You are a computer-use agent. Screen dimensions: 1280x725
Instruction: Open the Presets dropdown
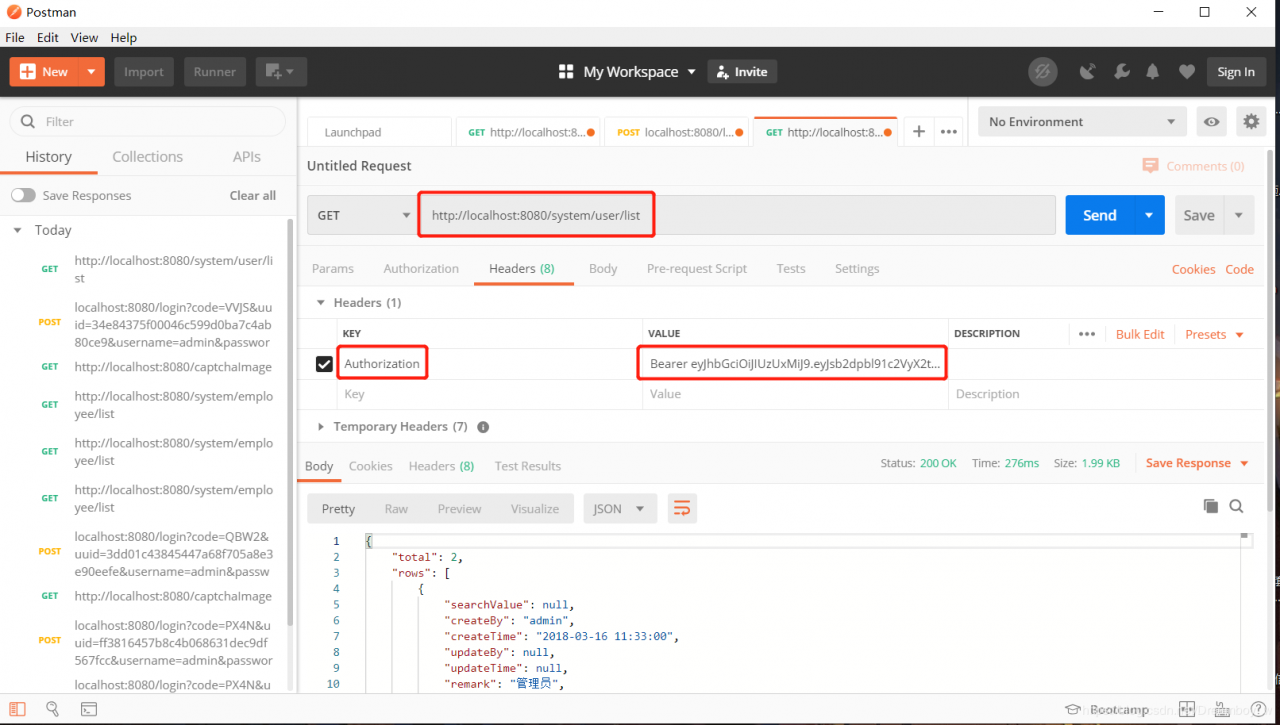click(1214, 334)
